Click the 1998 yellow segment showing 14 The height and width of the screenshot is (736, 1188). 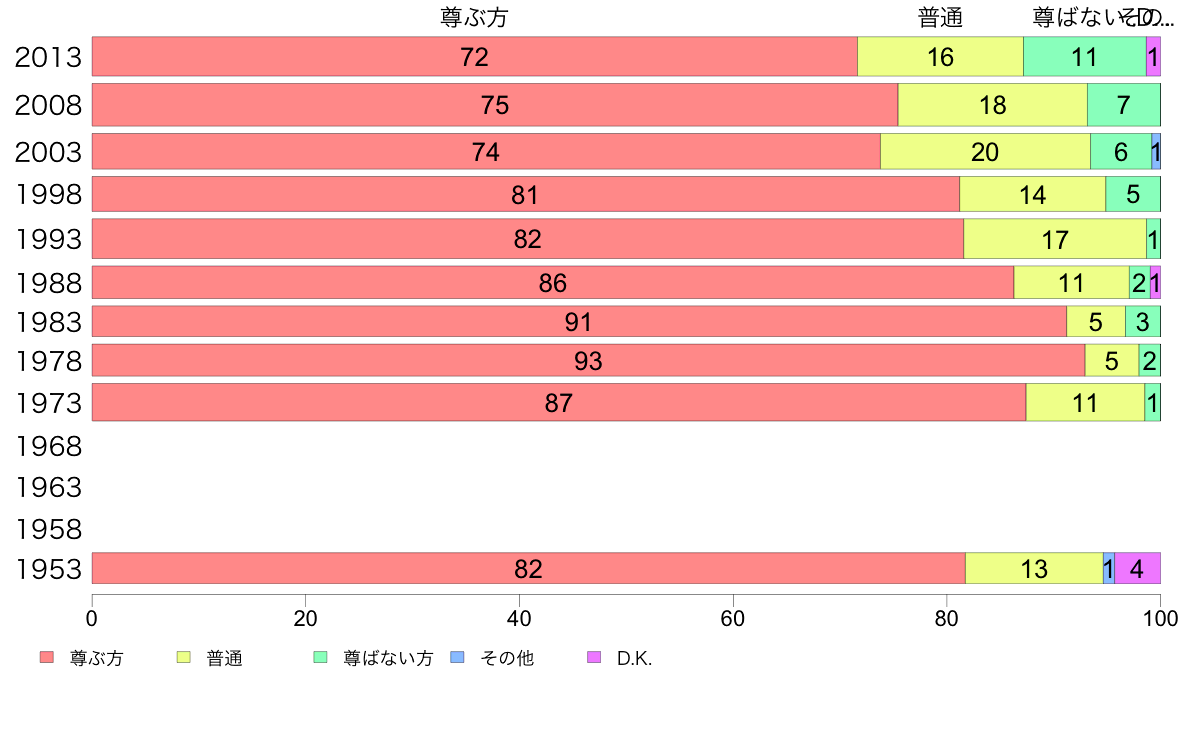1033,194
